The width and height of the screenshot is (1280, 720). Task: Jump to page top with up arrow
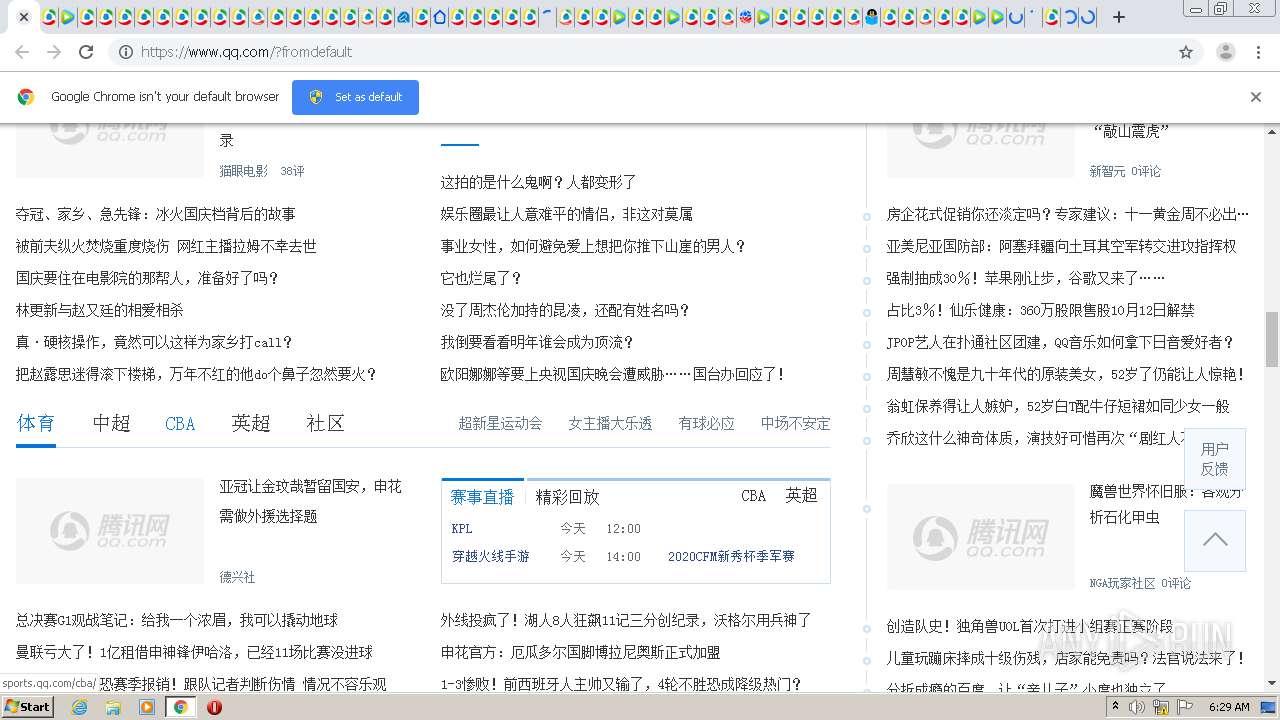pos(1215,540)
